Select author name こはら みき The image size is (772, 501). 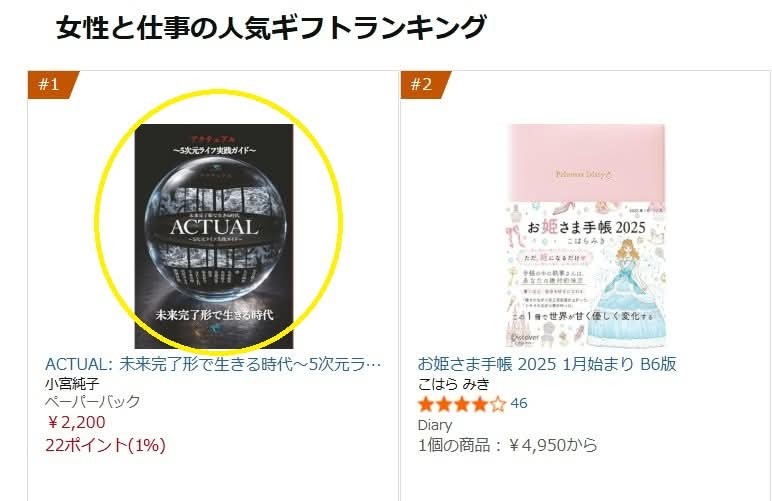click(x=453, y=383)
